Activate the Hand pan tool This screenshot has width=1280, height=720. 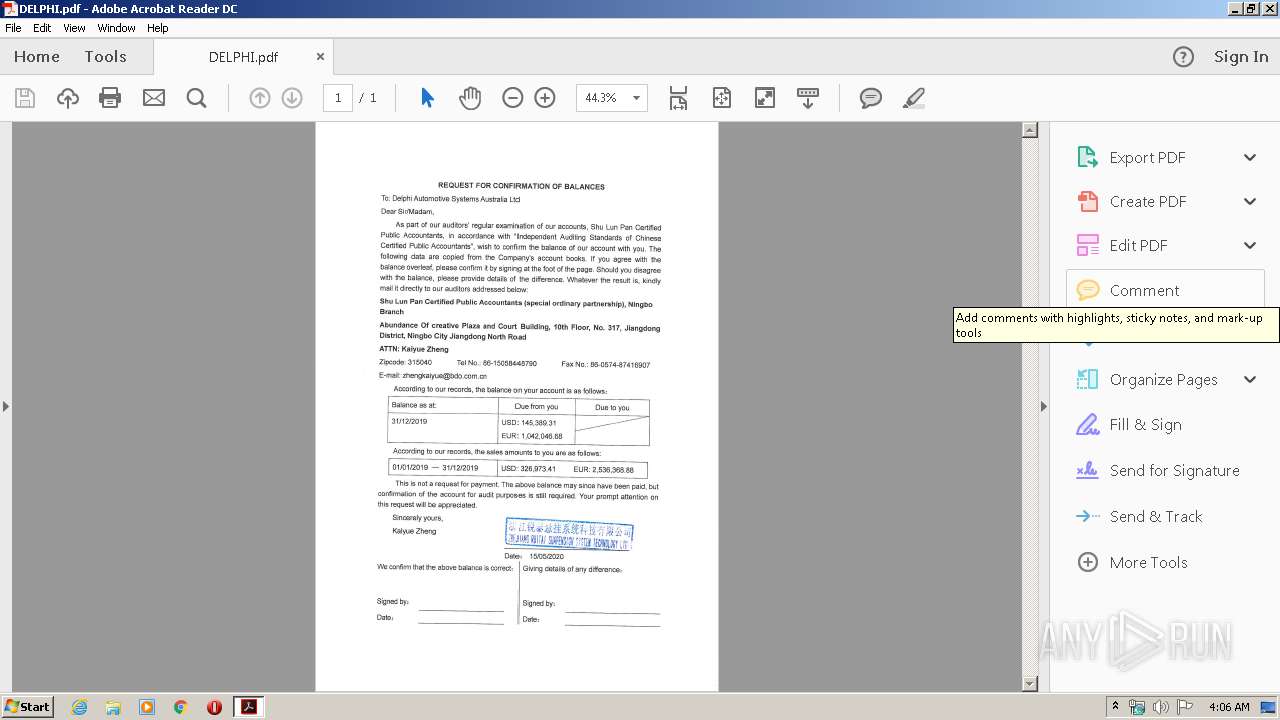pos(470,98)
